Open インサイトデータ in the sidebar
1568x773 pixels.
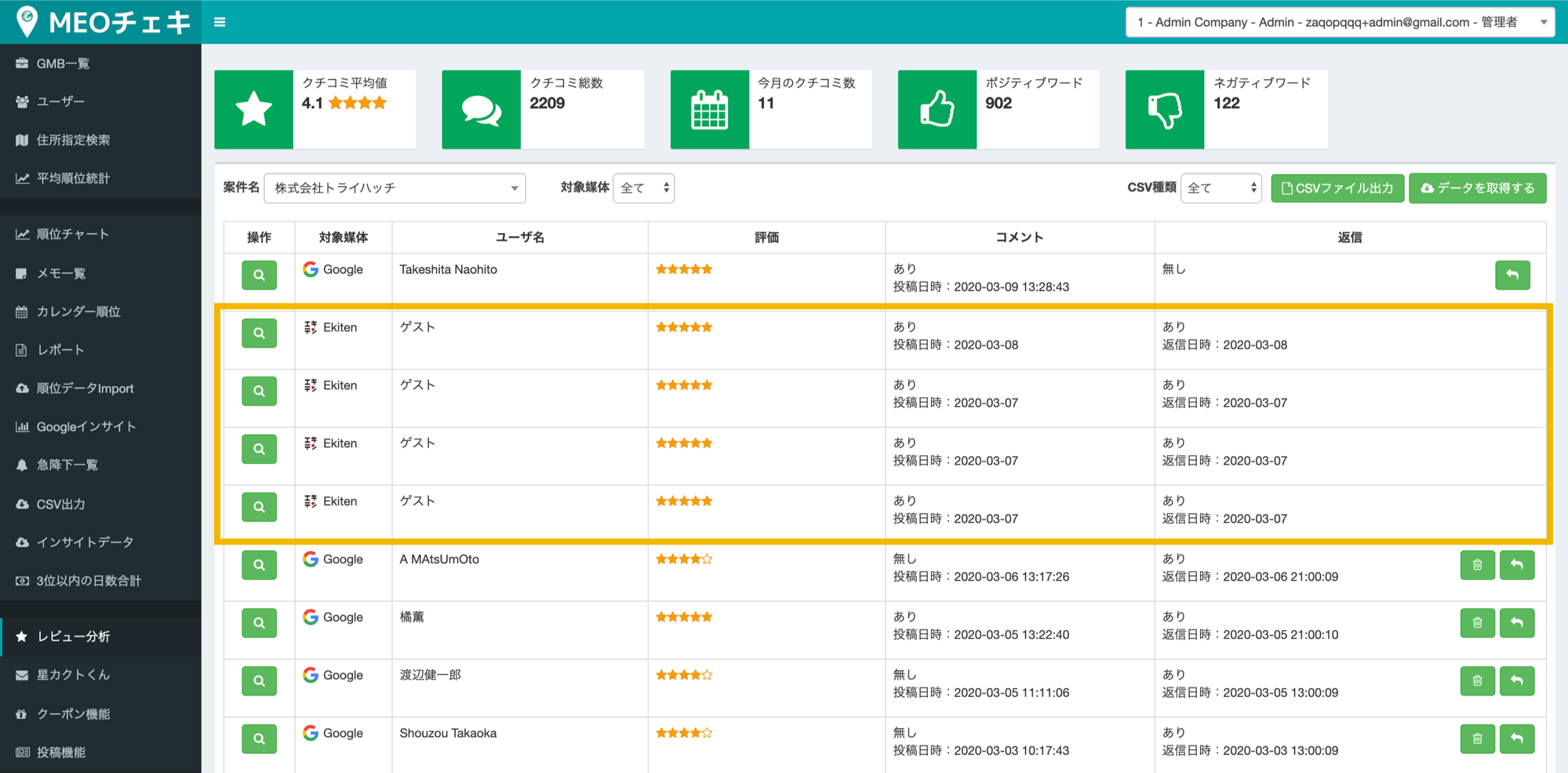coord(100,542)
